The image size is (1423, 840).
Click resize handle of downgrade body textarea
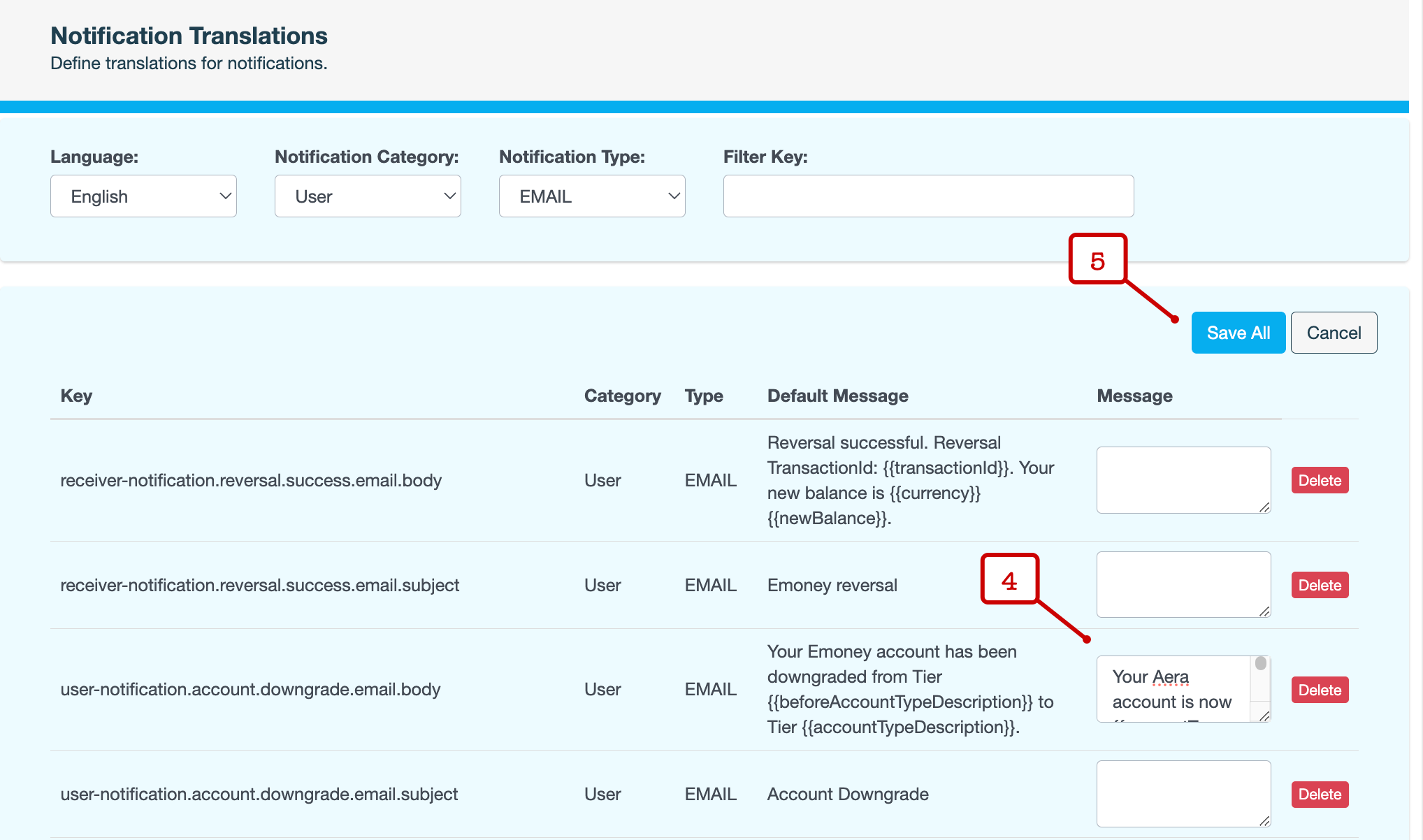[x=1264, y=716]
